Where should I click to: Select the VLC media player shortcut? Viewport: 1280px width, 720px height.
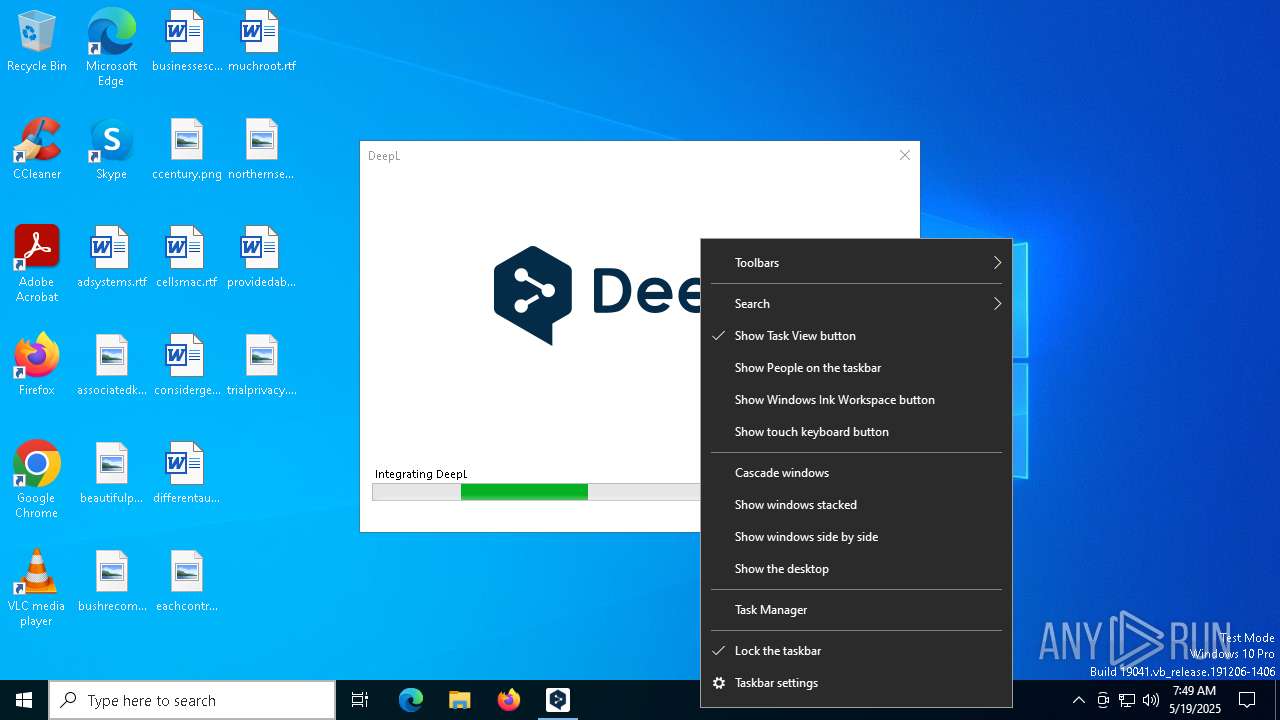click(37, 588)
